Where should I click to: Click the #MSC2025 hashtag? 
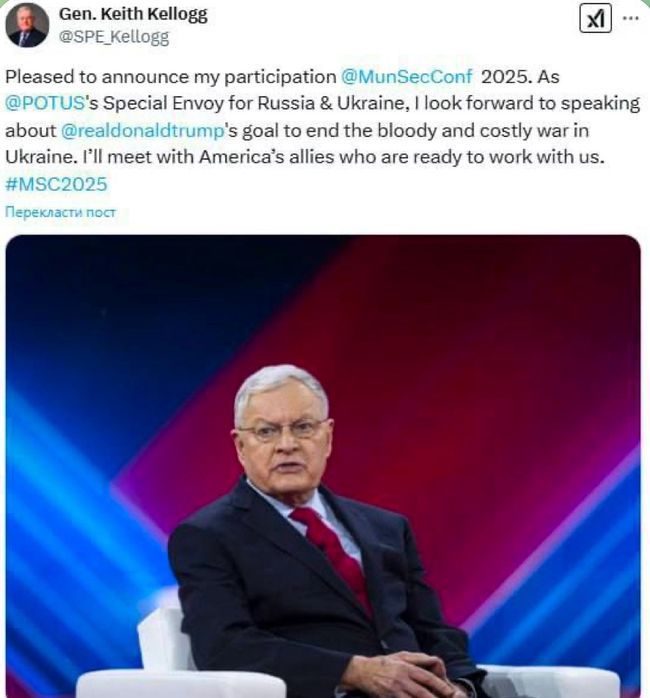coord(55,184)
